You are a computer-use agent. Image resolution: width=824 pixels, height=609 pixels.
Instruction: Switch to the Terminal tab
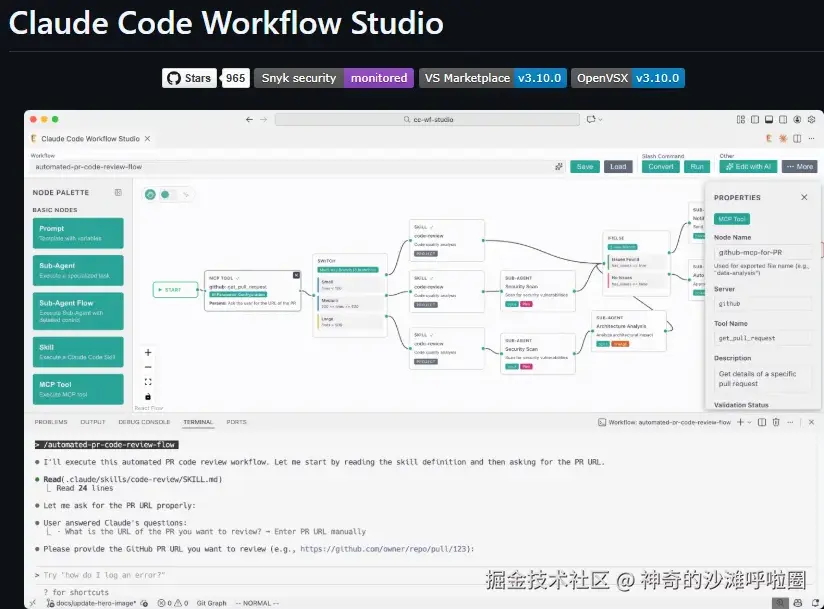click(198, 422)
